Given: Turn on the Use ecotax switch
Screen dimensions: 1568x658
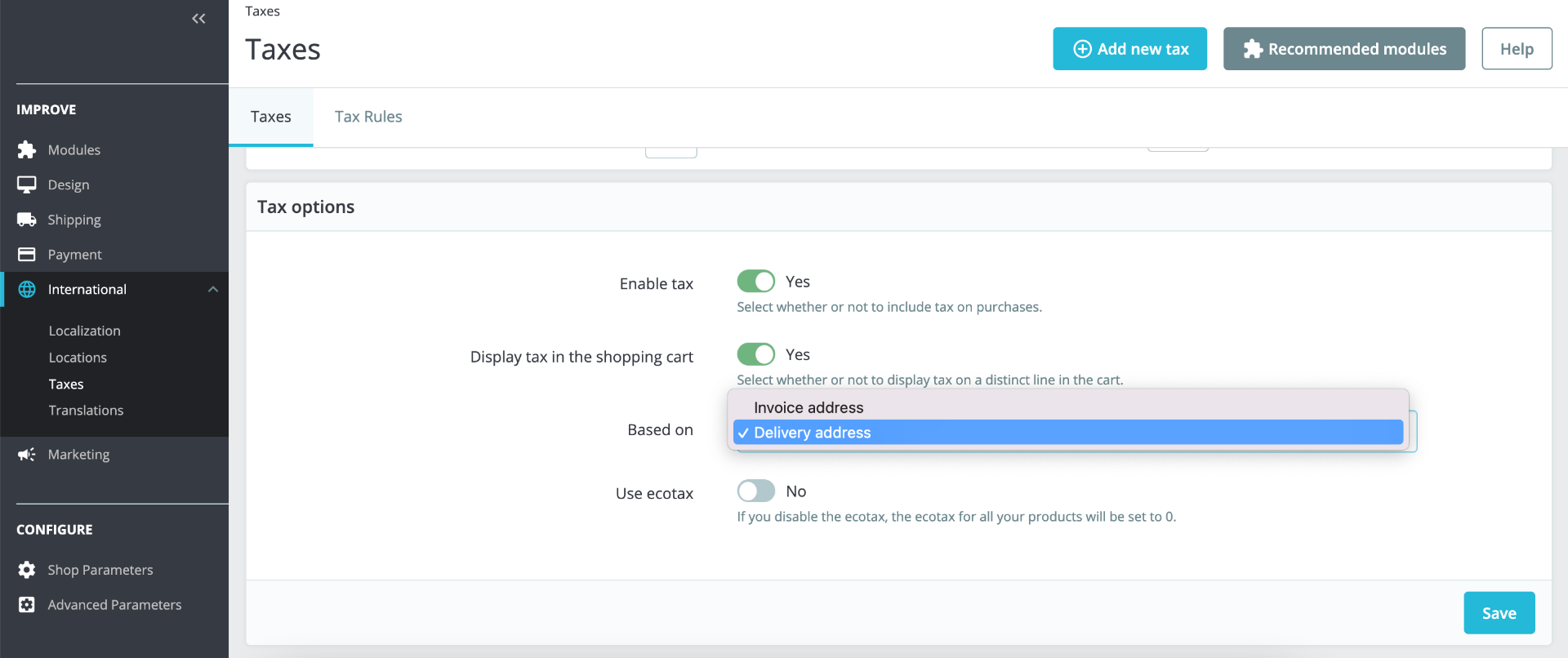Looking at the screenshot, I should [755, 491].
